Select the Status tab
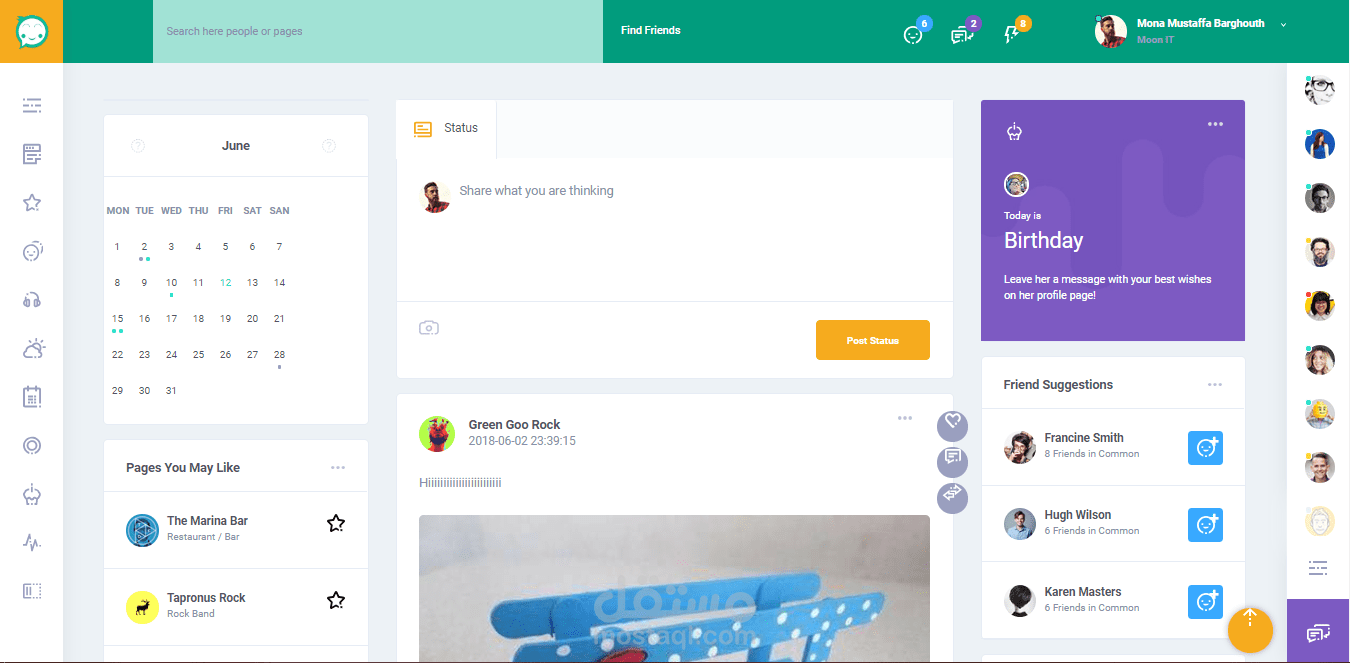The height and width of the screenshot is (663, 1350). click(446, 129)
